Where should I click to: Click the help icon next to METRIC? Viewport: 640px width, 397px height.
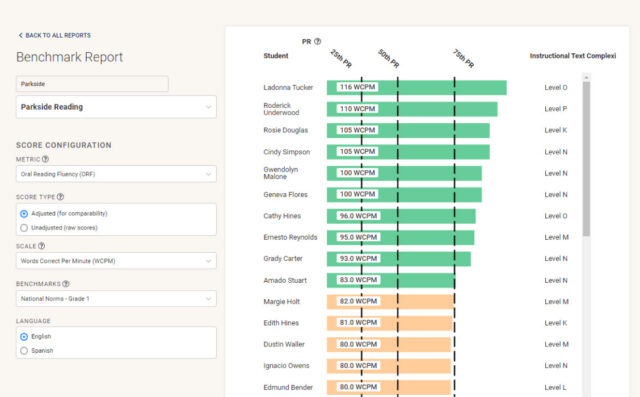45,159
